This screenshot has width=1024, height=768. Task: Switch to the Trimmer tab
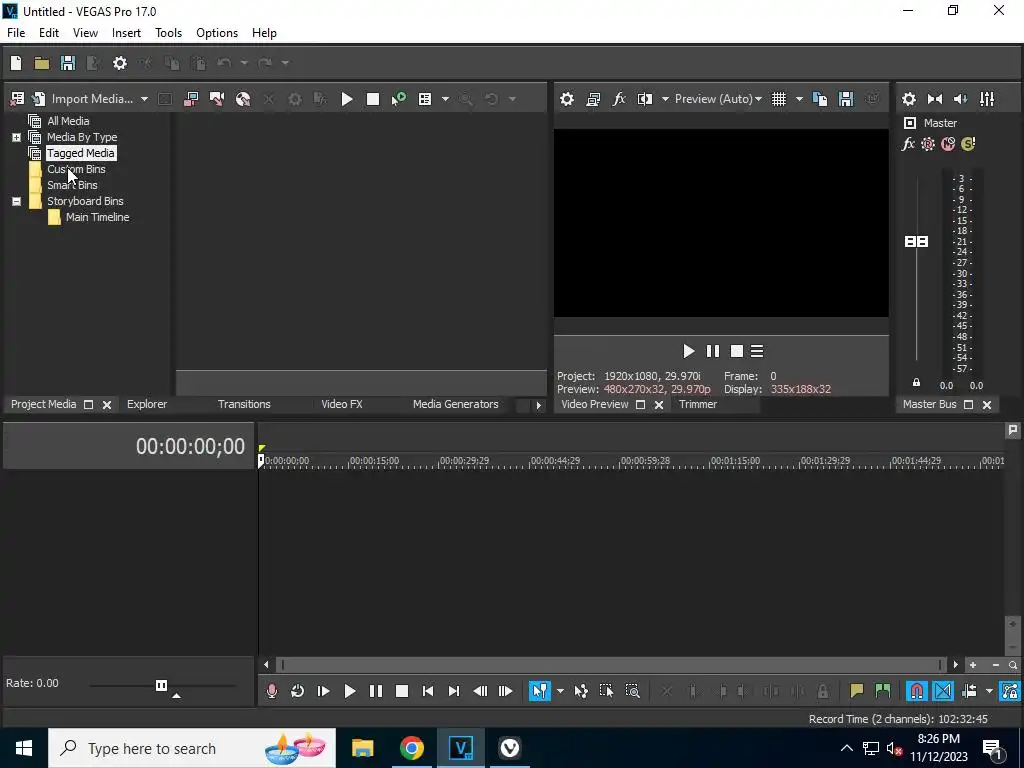click(697, 404)
